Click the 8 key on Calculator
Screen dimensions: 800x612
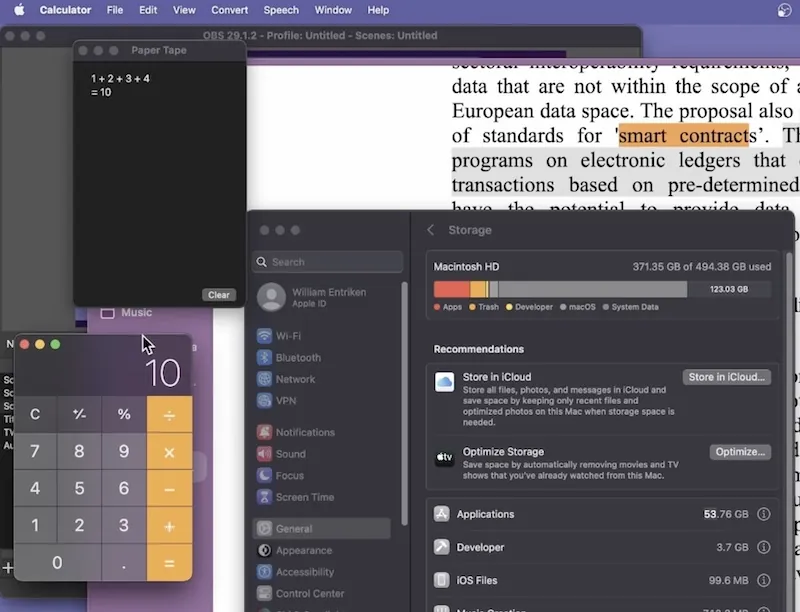point(79,451)
